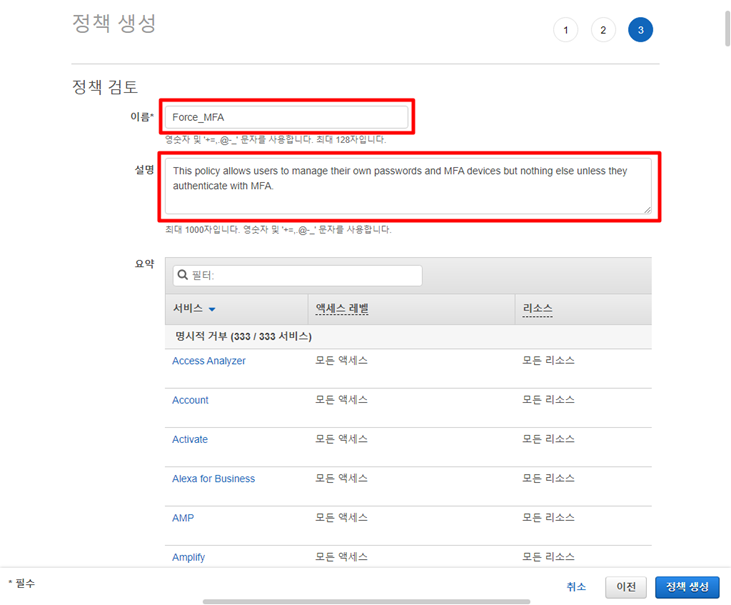Click the * 필수 required note
Viewport: 731px width, 605px height.
coord(21,583)
